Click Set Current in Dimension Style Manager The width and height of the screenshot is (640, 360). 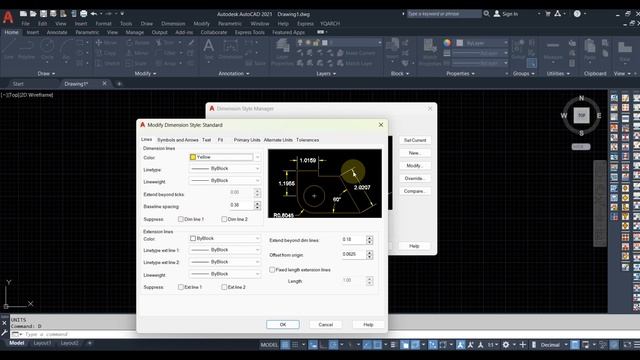(415, 140)
